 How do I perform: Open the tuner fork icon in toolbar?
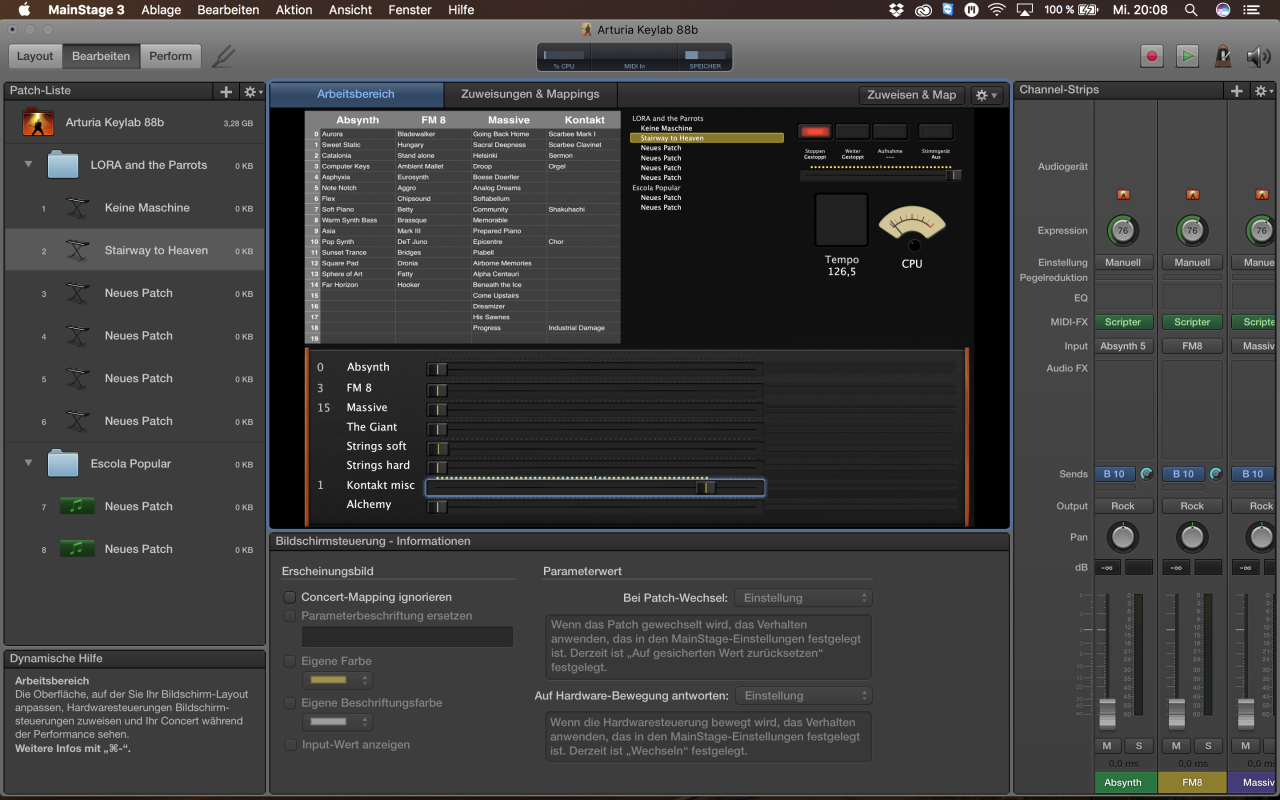[x=224, y=57]
